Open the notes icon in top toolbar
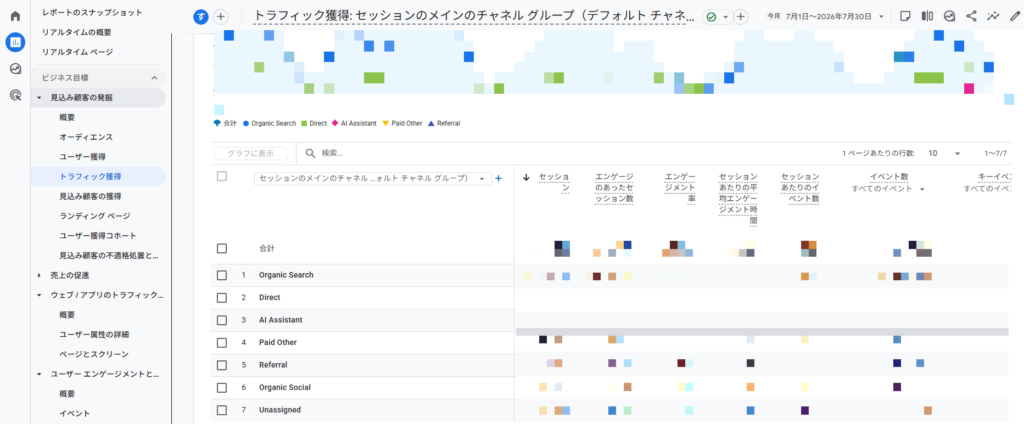1024x424 pixels. [905, 16]
